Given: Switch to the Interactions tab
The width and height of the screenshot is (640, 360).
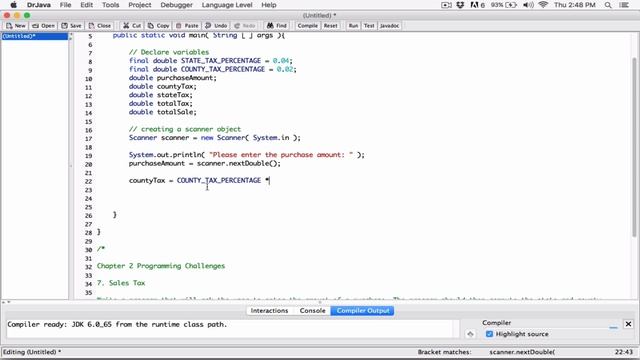Looking at the screenshot, I should (x=269, y=311).
